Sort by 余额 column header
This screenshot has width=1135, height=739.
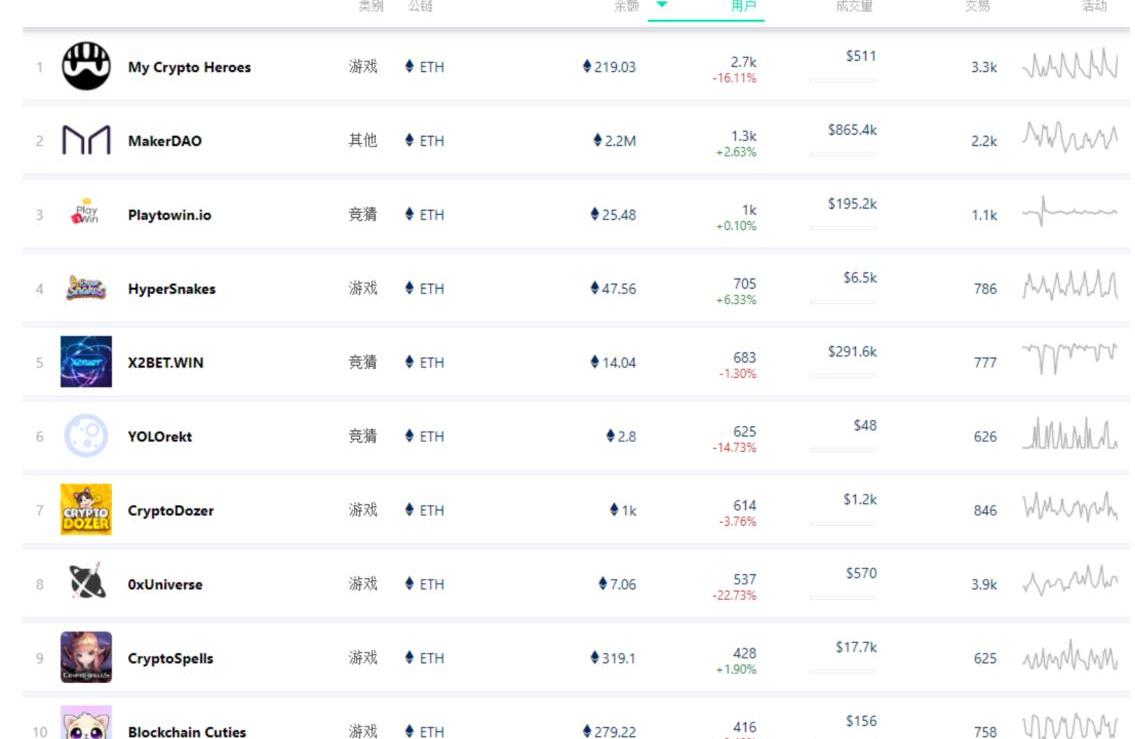tap(626, 6)
